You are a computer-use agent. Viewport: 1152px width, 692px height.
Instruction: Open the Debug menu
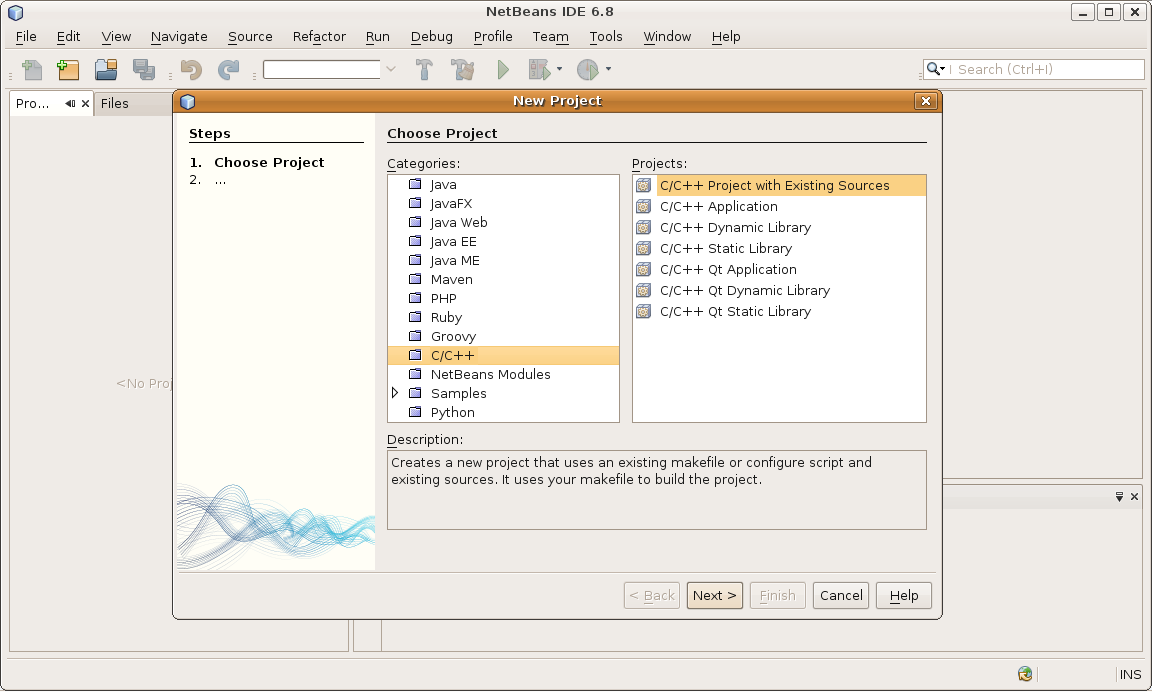click(x=431, y=37)
